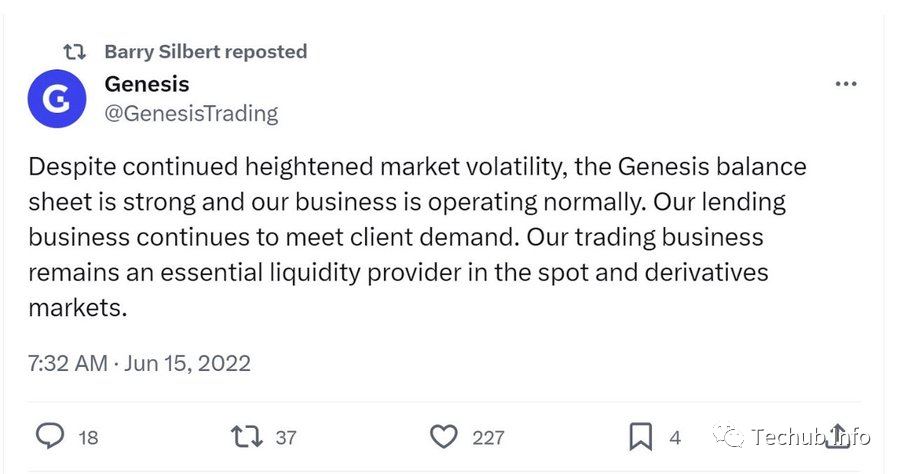Click the WeChat logo in the watermark
900x474 pixels.
click(x=730, y=436)
